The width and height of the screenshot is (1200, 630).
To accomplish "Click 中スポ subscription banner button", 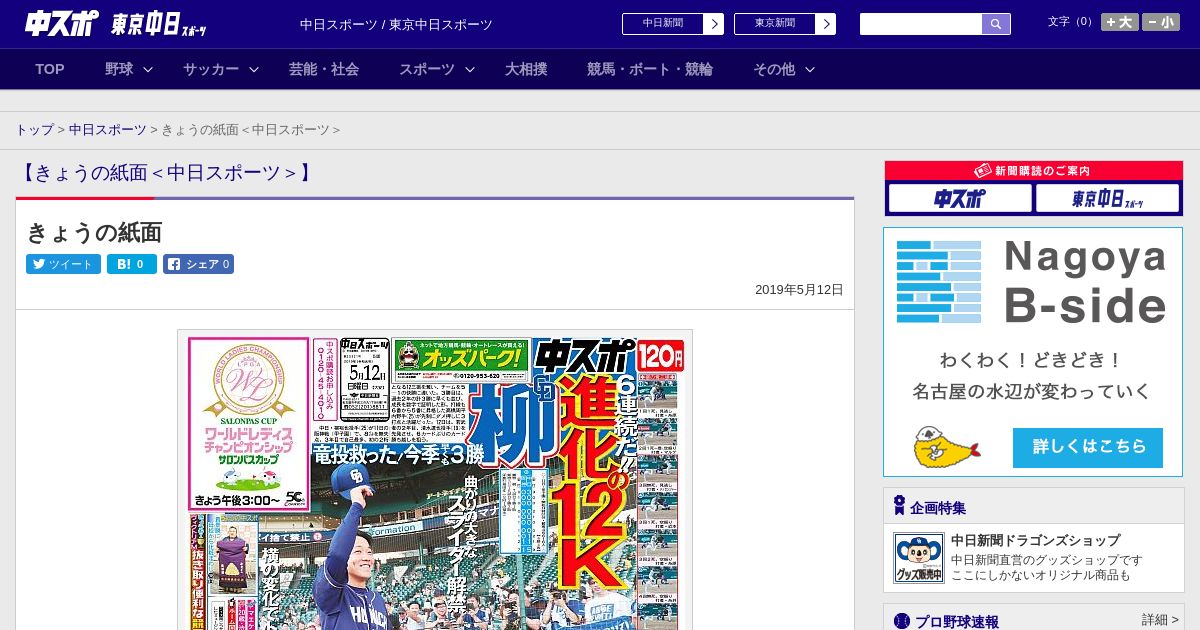I will [960, 198].
